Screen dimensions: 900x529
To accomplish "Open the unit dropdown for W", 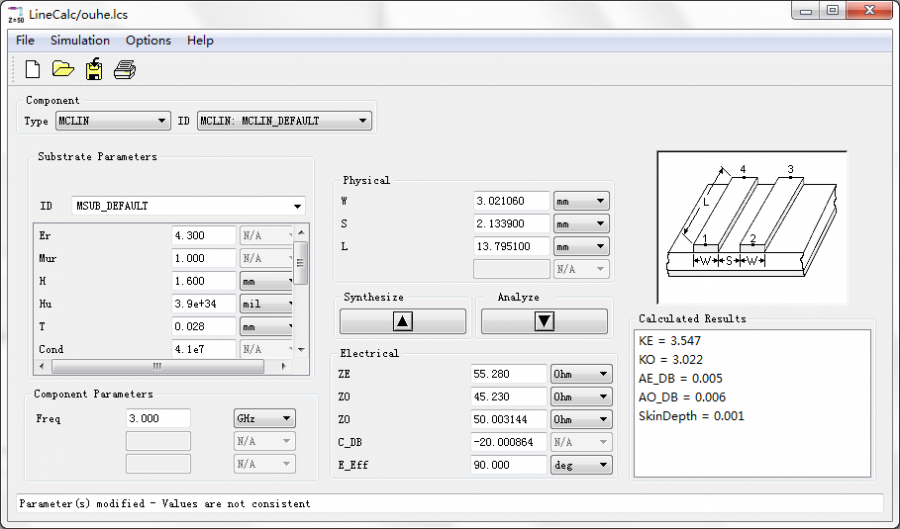I will coord(582,201).
